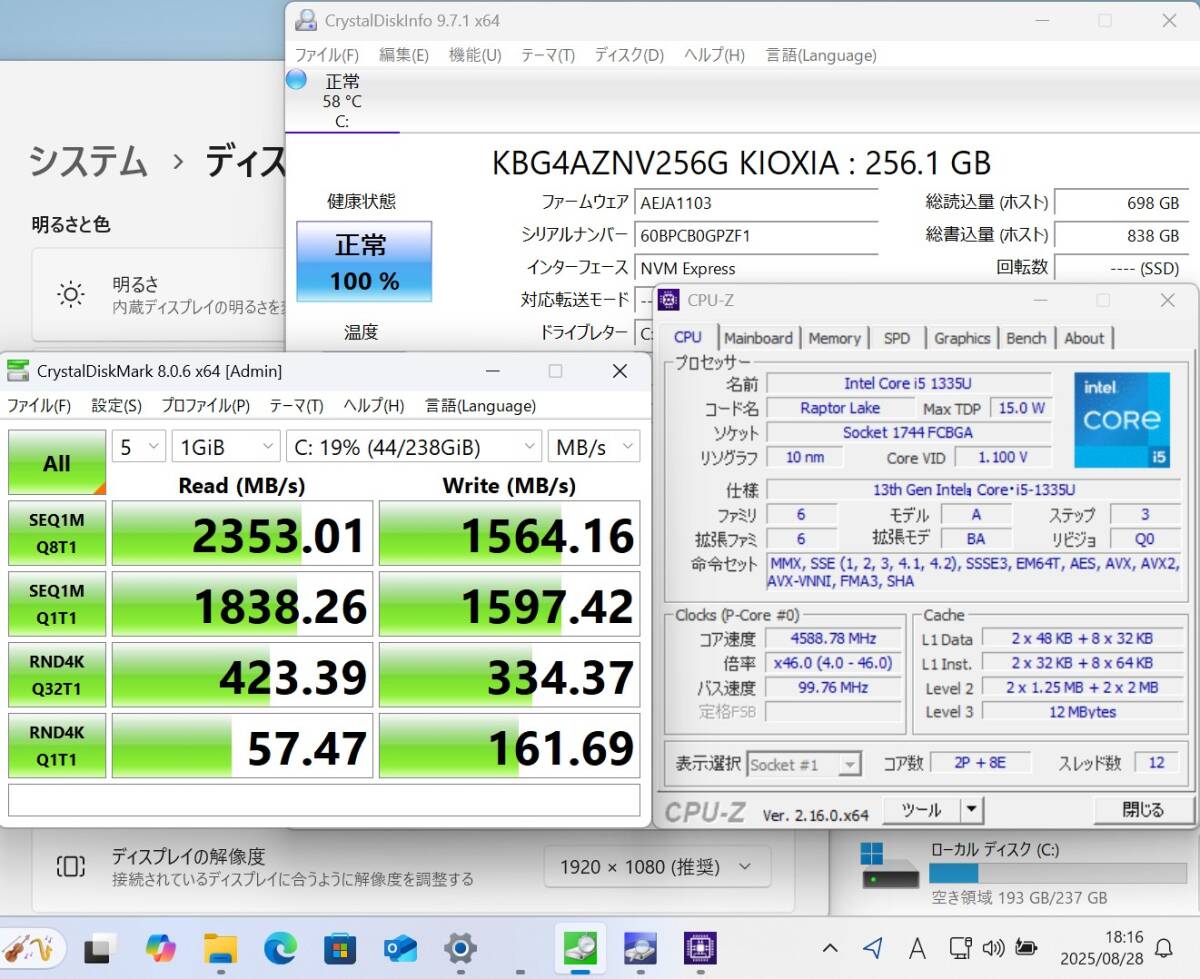
Task: Click the Outlook icon in the taskbar
Action: [400, 948]
